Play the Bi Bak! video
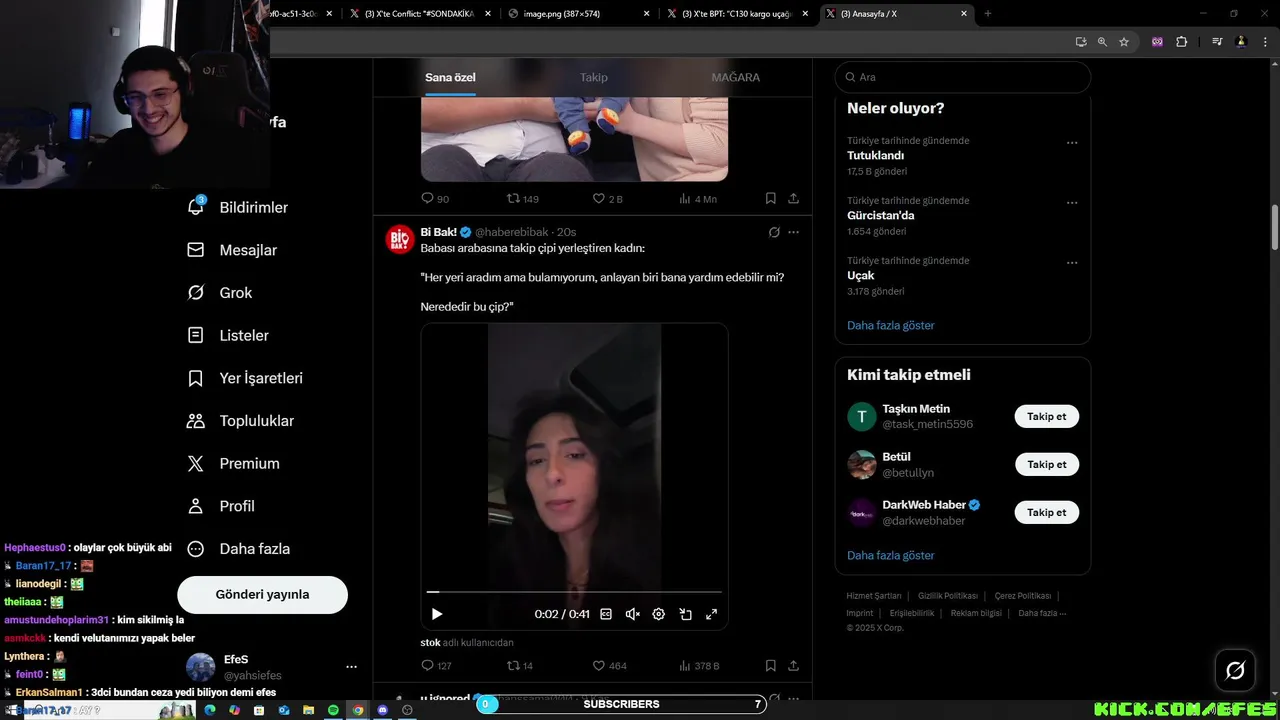1280x720 pixels. (436, 614)
